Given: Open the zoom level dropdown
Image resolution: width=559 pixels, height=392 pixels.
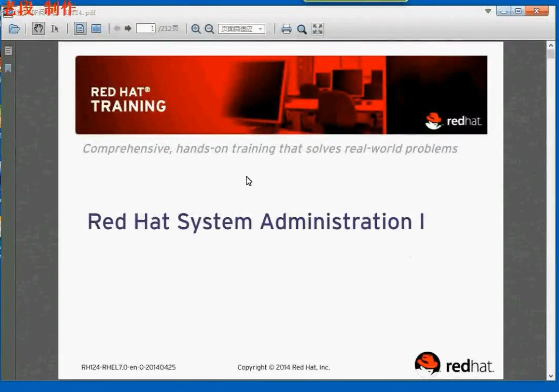Looking at the screenshot, I should pos(242,29).
